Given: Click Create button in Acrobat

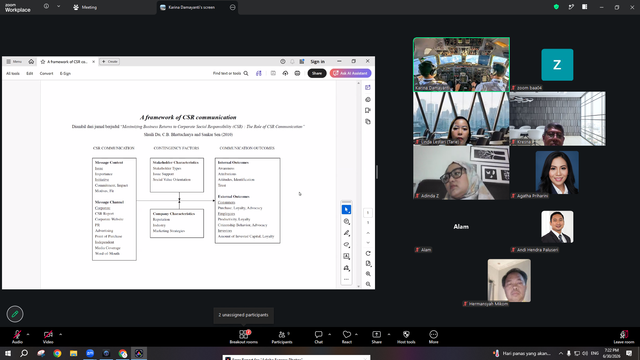Looking at the screenshot, I should (109, 62).
